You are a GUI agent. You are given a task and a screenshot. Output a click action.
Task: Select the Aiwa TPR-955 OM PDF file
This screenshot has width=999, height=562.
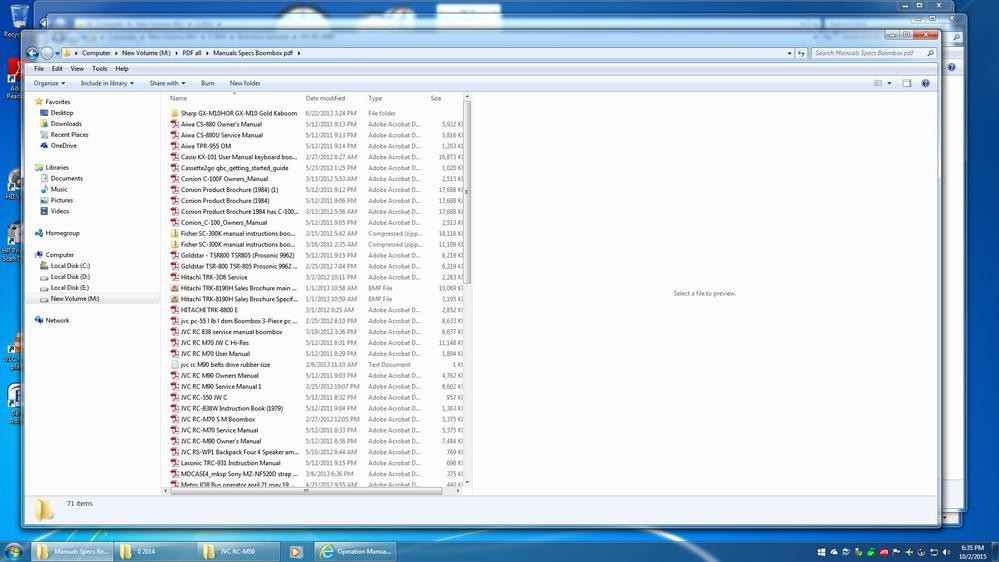pyautogui.click(x=206, y=146)
